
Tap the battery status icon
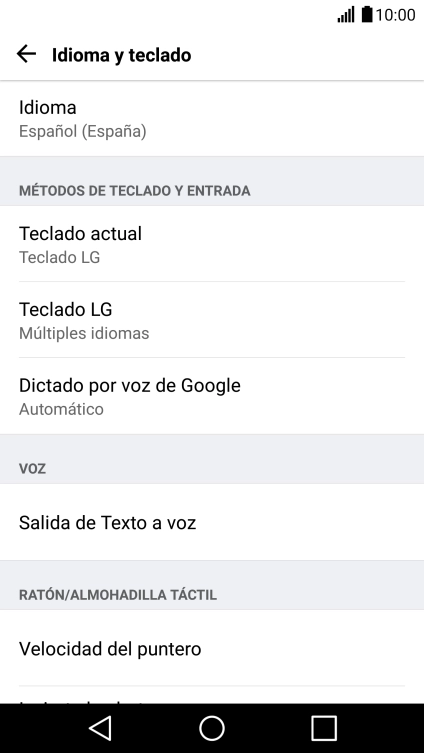tap(367, 14)
